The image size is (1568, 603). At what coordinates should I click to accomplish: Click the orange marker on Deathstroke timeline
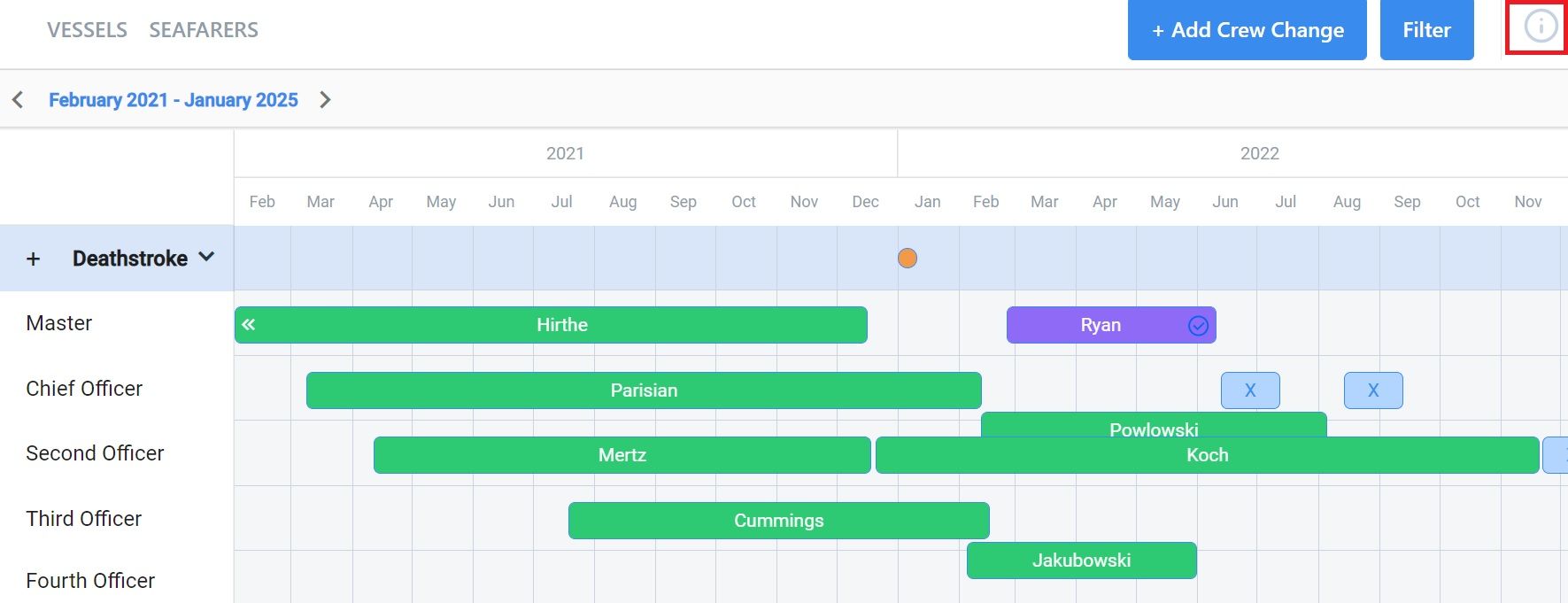tap(908, 259)
